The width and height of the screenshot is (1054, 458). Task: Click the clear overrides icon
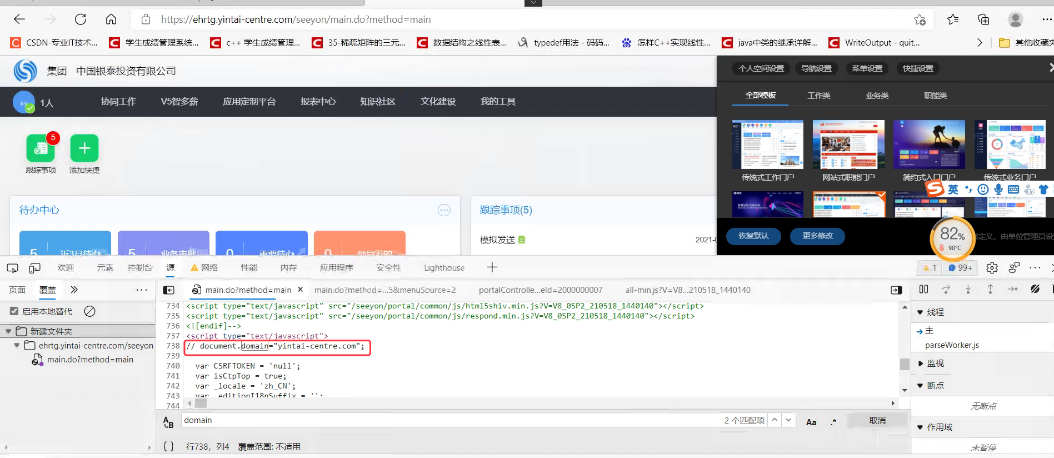point(90,311)
